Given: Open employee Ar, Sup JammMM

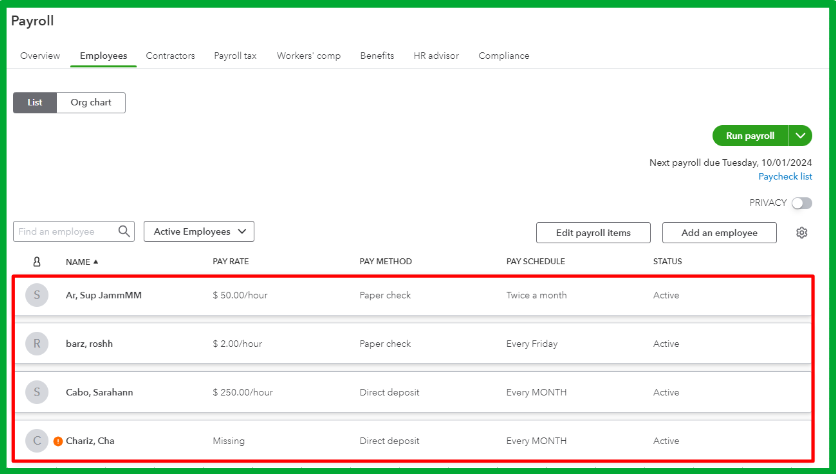Looking at the screenshot, I should pyautogui.click(x=103, y=295).
